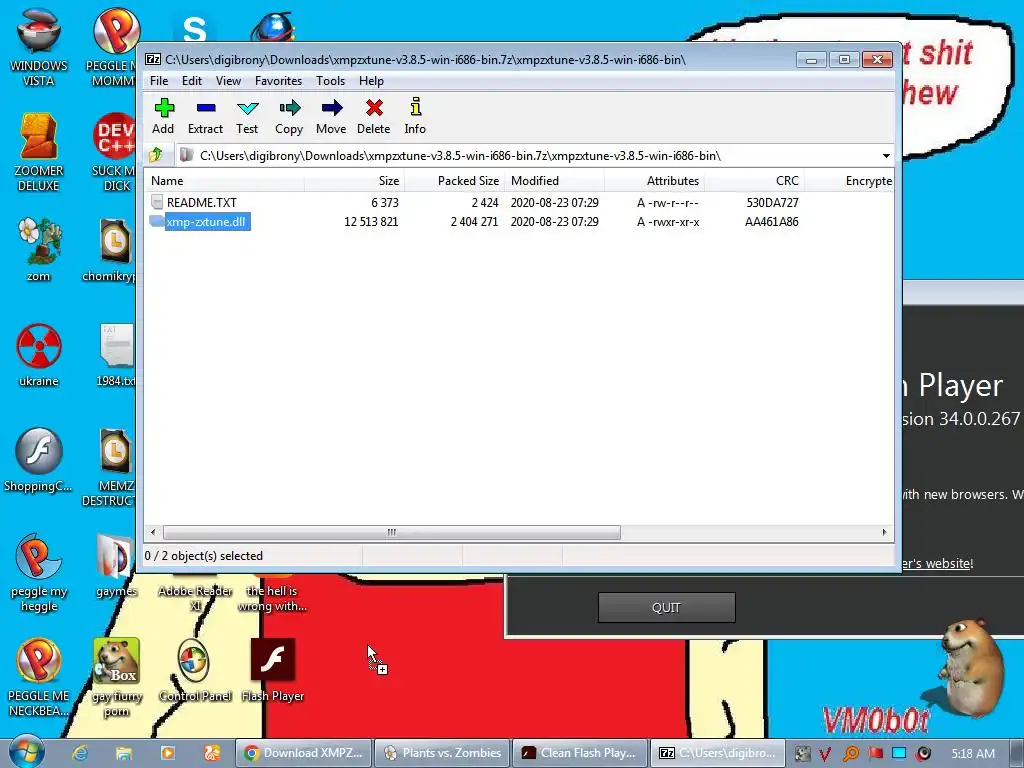Image resolution: width=1024 pixels, height=768 pixels.
Task: Sort by Attributes column header
Action: (x=654, y=181)
